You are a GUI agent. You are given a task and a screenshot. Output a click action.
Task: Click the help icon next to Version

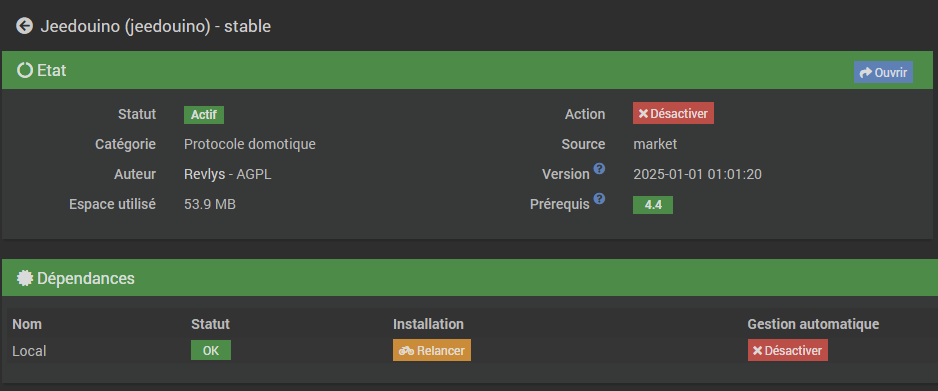[x=599, y=169]
